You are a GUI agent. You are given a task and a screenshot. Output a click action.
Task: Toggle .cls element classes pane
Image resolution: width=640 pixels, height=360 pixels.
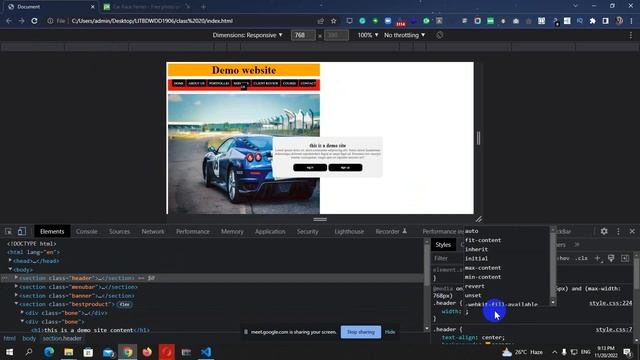point(581,258)
